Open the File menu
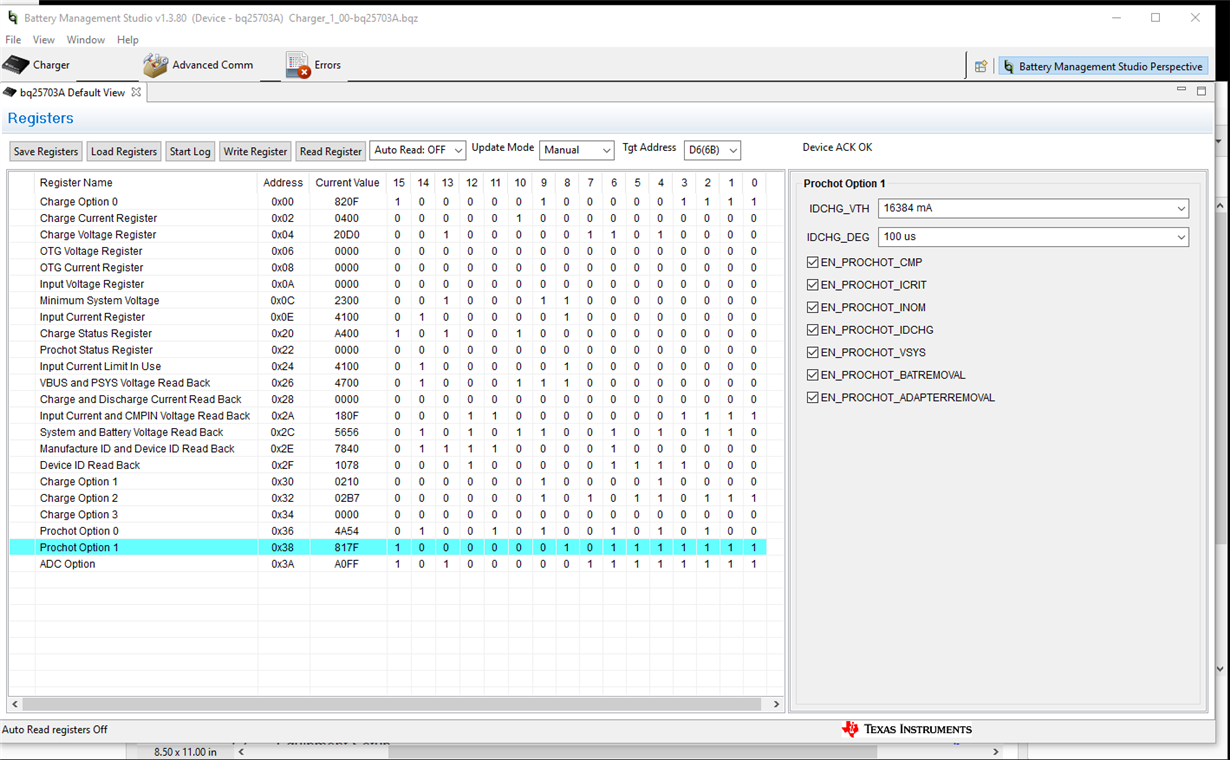 point(13,40)
